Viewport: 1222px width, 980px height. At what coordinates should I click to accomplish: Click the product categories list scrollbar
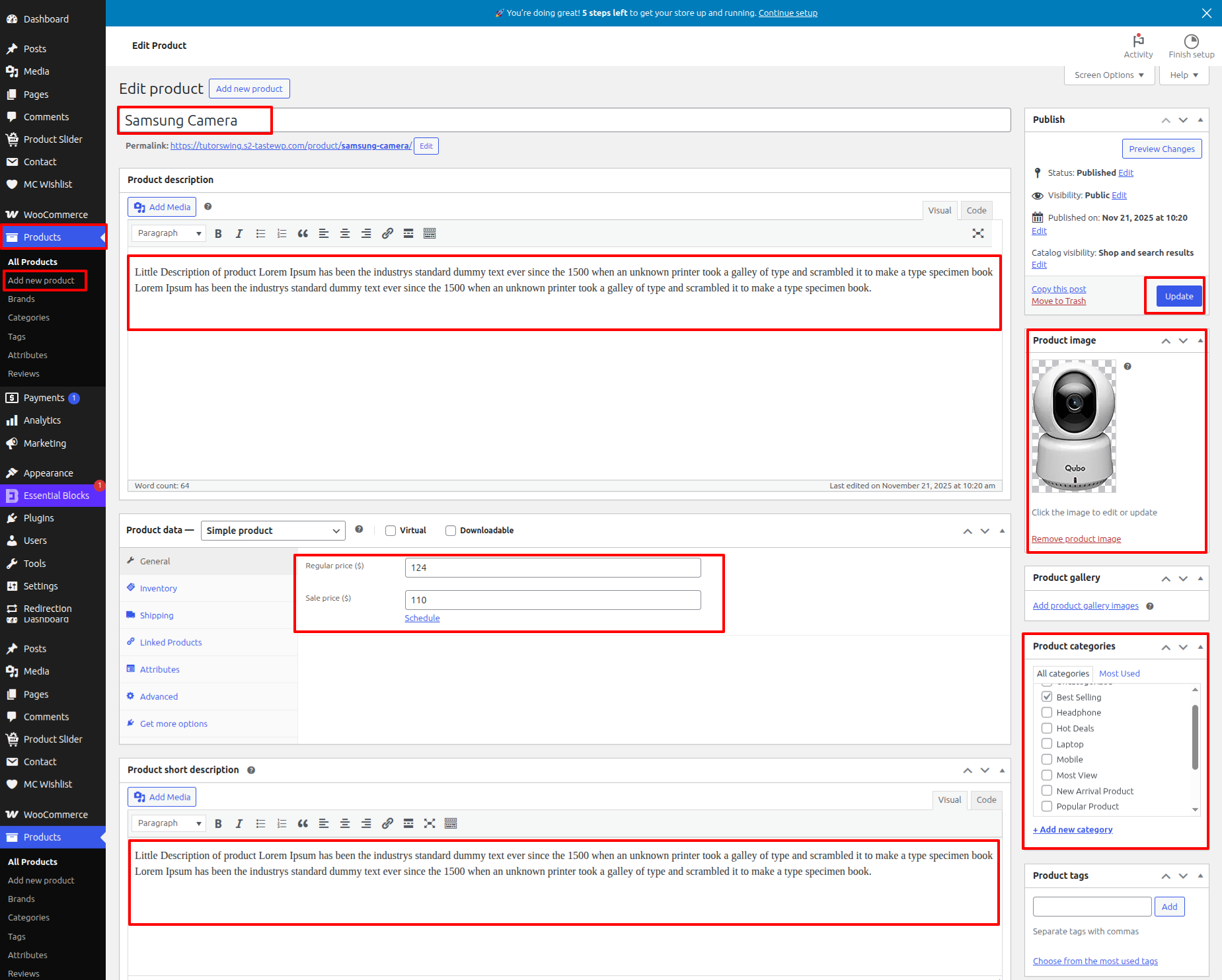coord(1195,737)
